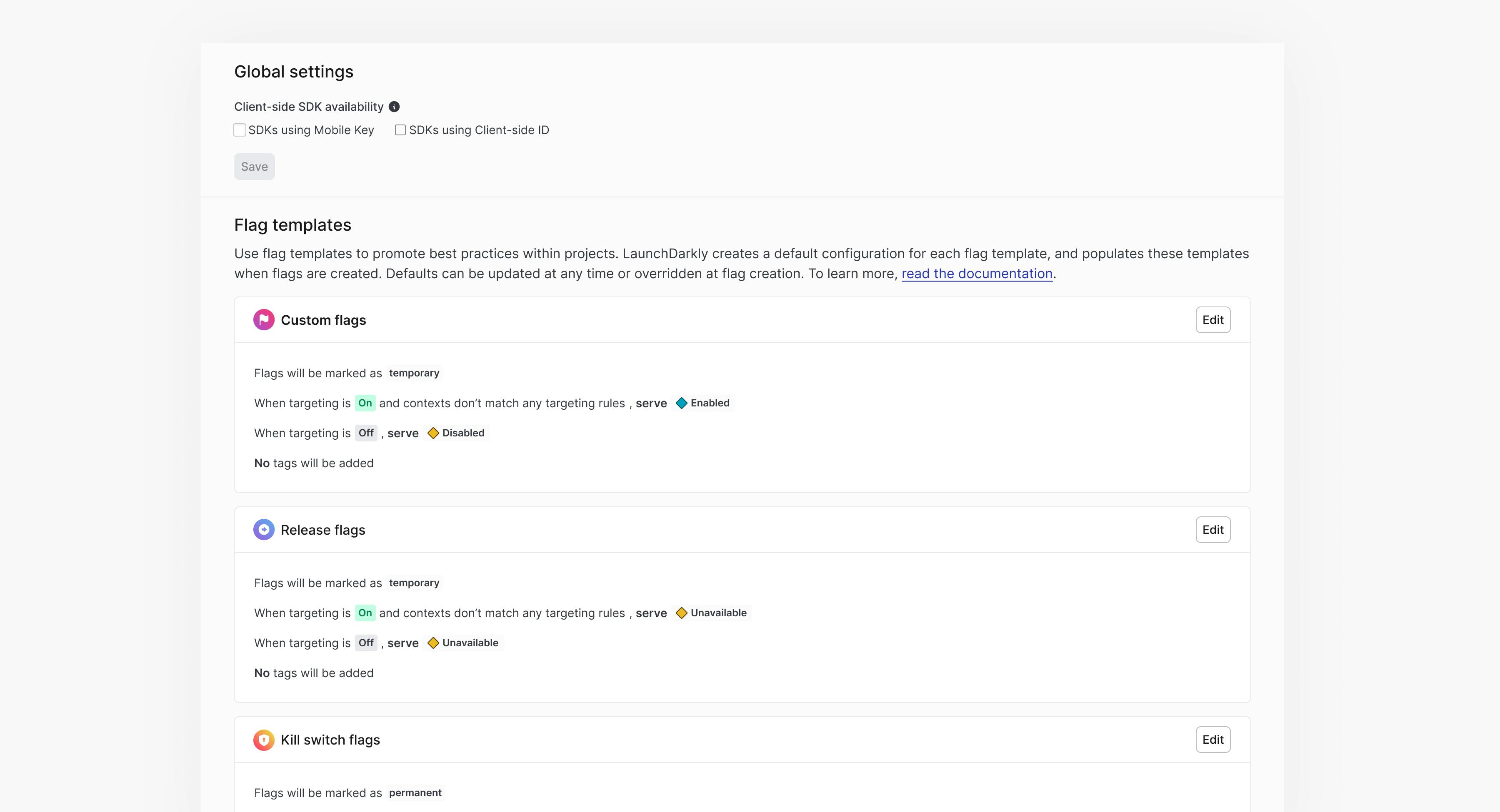The width and height of the screenshot is (1500, 812).
Task: Check SDKs using Client-side ID option
Action: tap(400, 130)
